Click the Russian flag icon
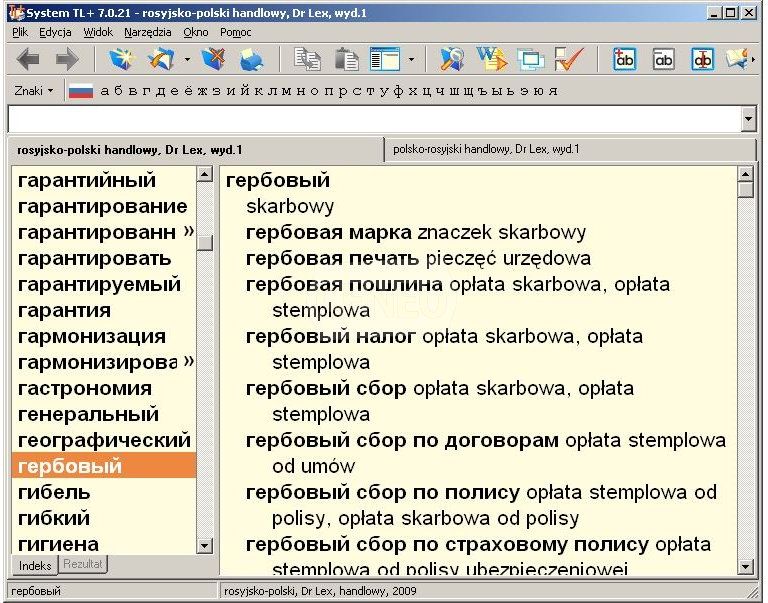 point(81,91)
